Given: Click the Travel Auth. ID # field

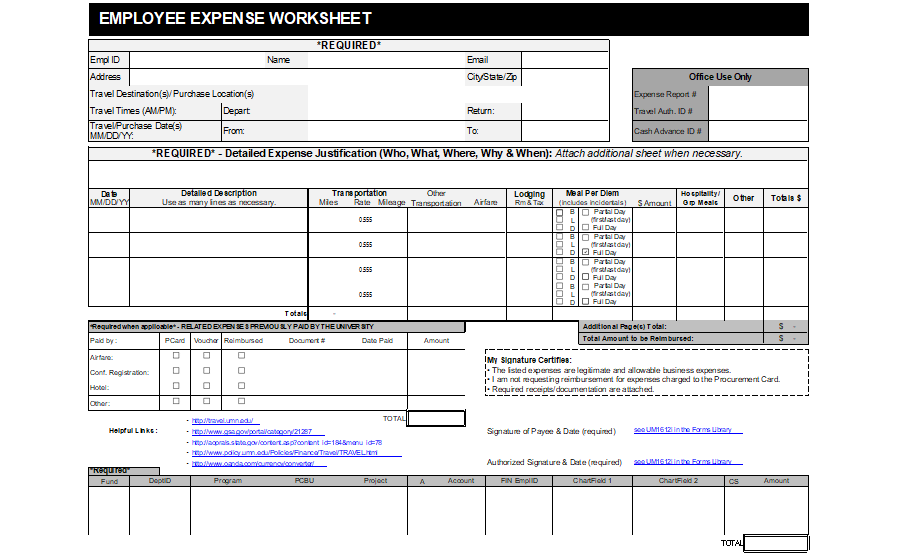Looking at the screenshot, I should pyautogui.click(x=758, y=111).
